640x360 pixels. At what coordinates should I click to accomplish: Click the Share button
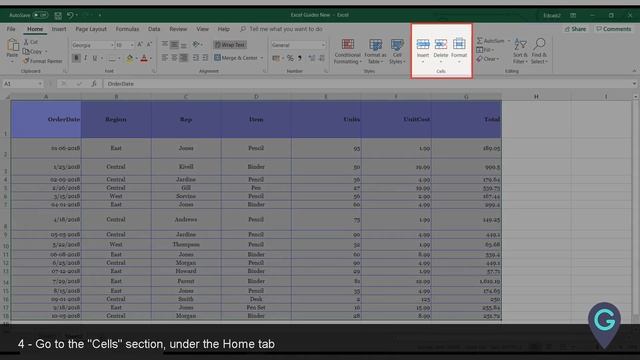(x=575, y=29)
